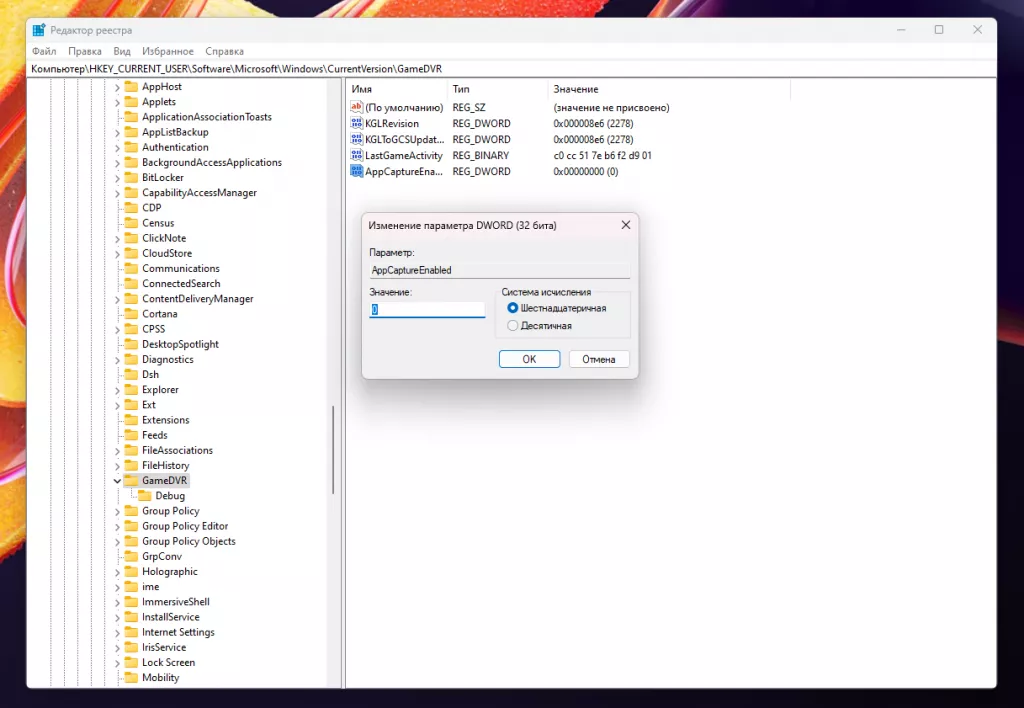Click the Communications folder icon
Viewport: 1024px width, 708px height.
click(131, 268)
